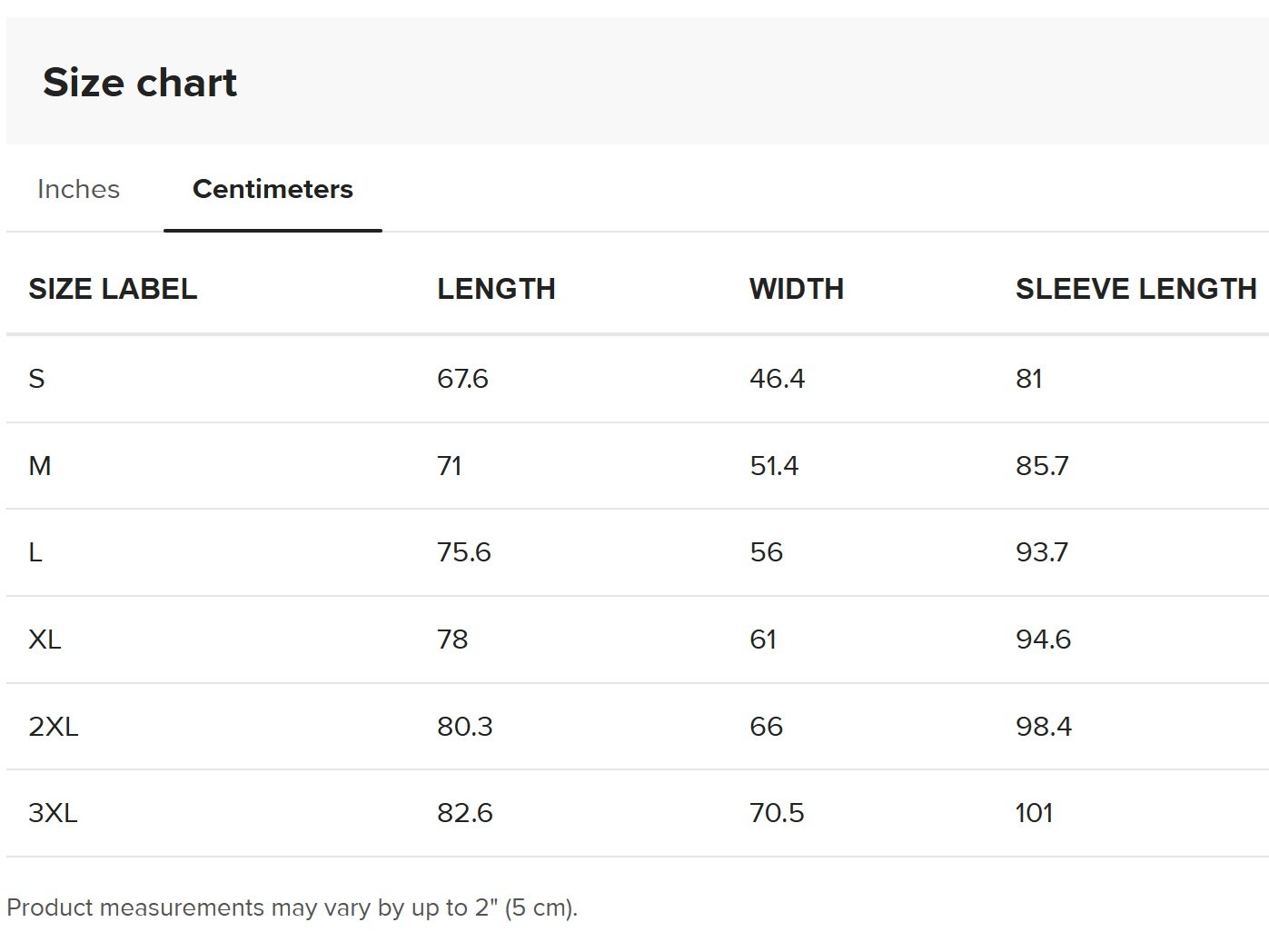
Task: Click the SIZE LABEL column header
Action: (x=113, y=289)
